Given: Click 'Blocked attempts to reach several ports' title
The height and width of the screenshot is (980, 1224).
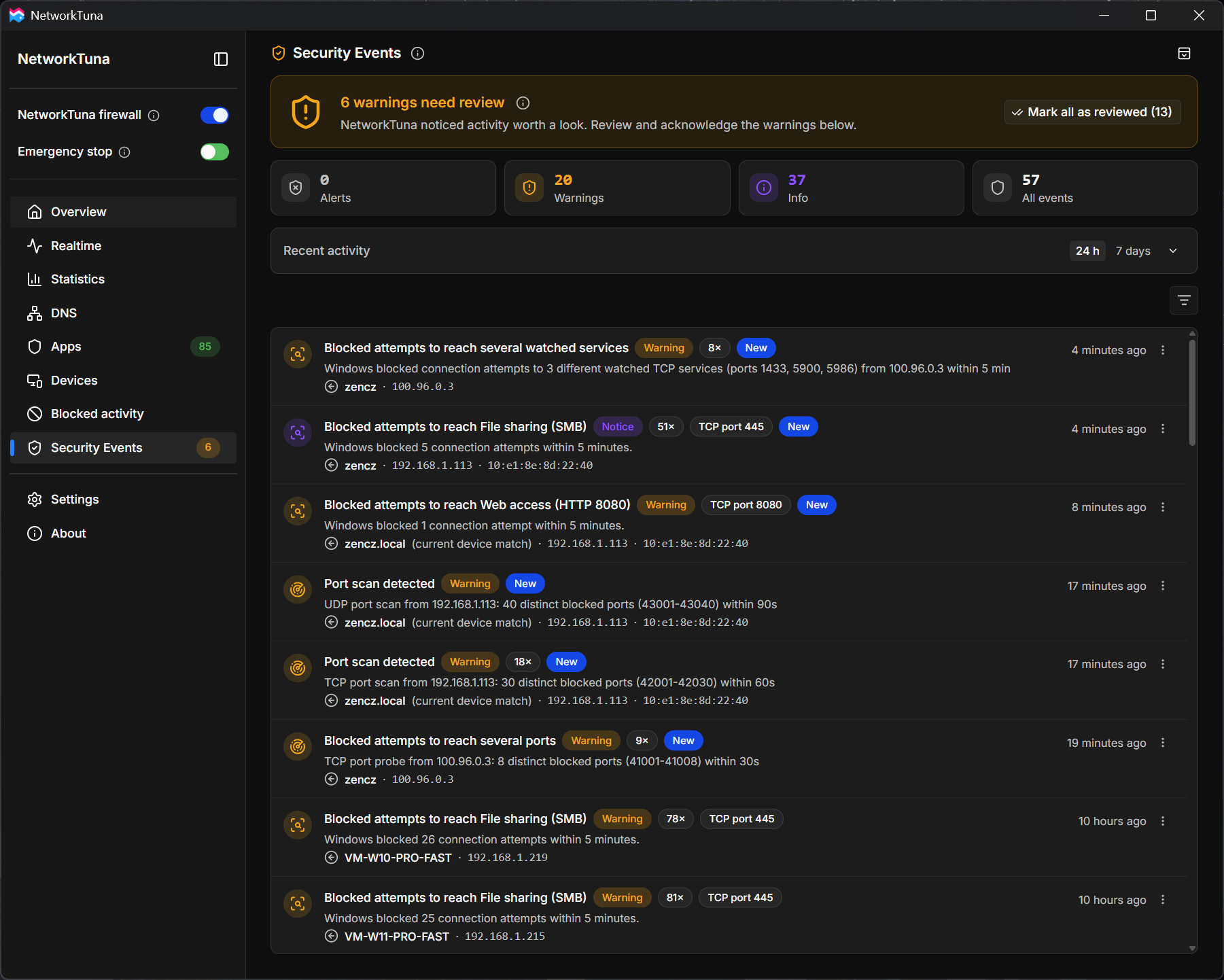Looking at the screenshot, I should pyautogui.click(x=440, y=741).
